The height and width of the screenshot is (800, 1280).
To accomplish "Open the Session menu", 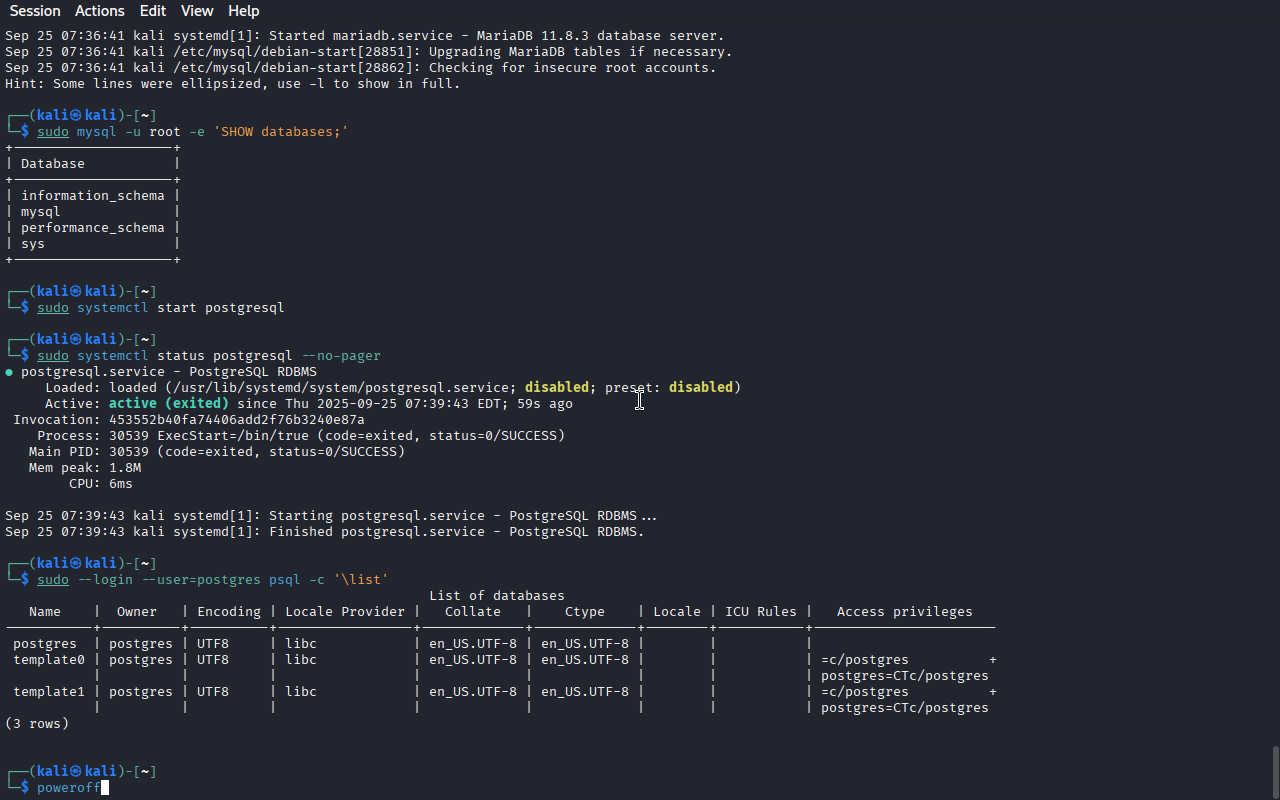I will 35,11.
